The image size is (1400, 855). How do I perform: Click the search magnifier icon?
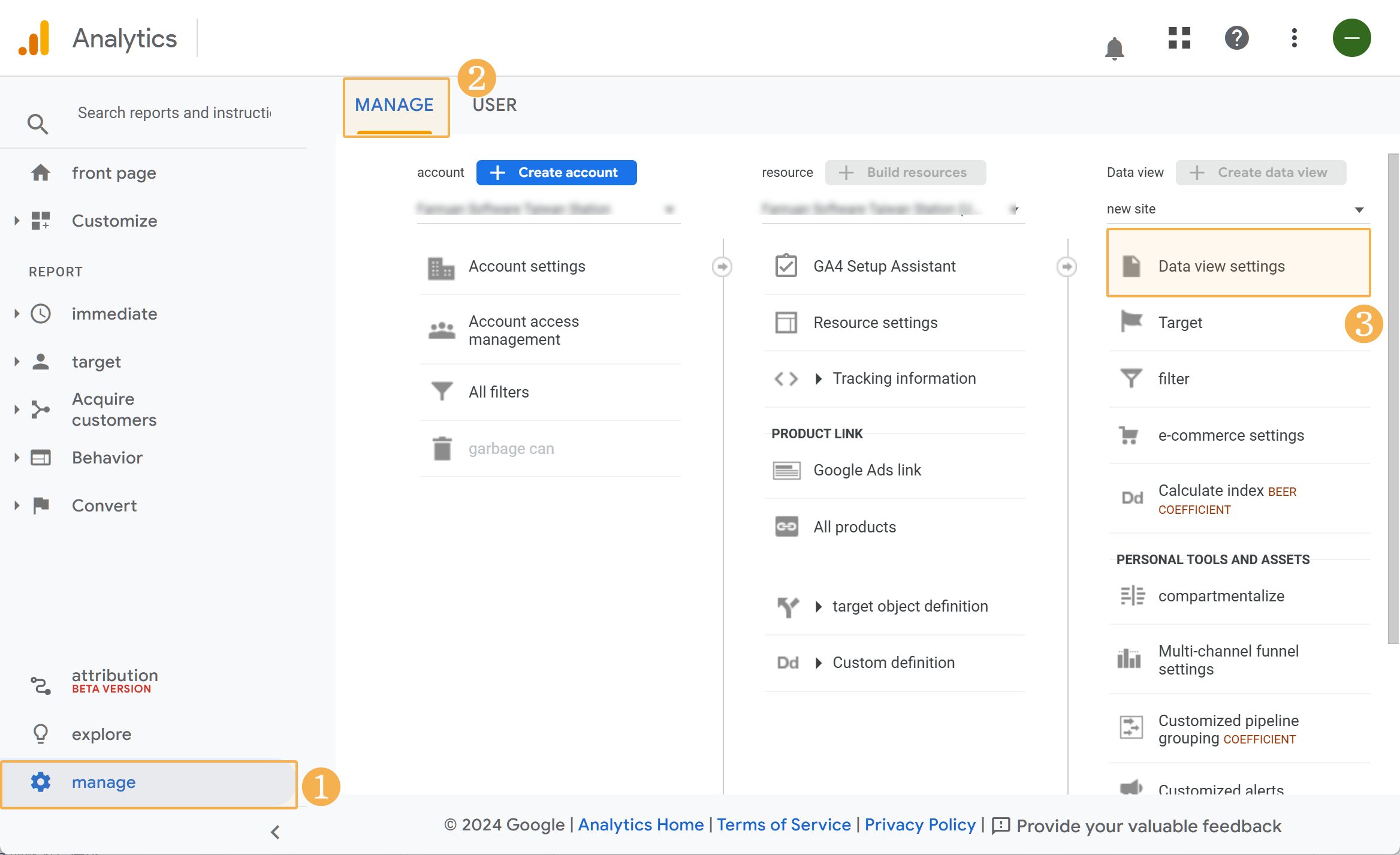pyautogui.click(x=38, y=124)
